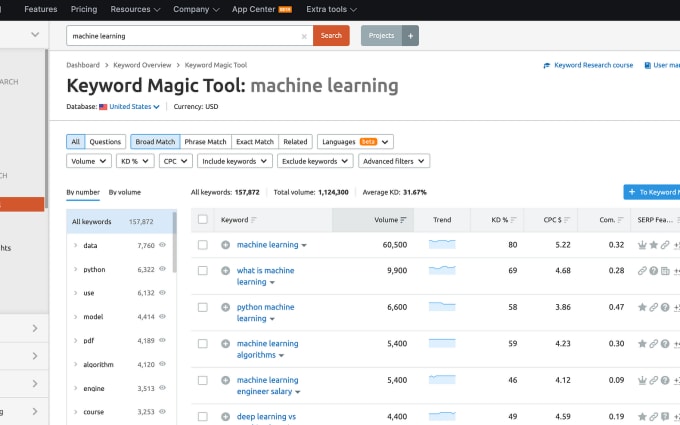The image size is (680, 425).
Task: Open the 'machine learning algorithms' keyword link
Action: point(267,349)
